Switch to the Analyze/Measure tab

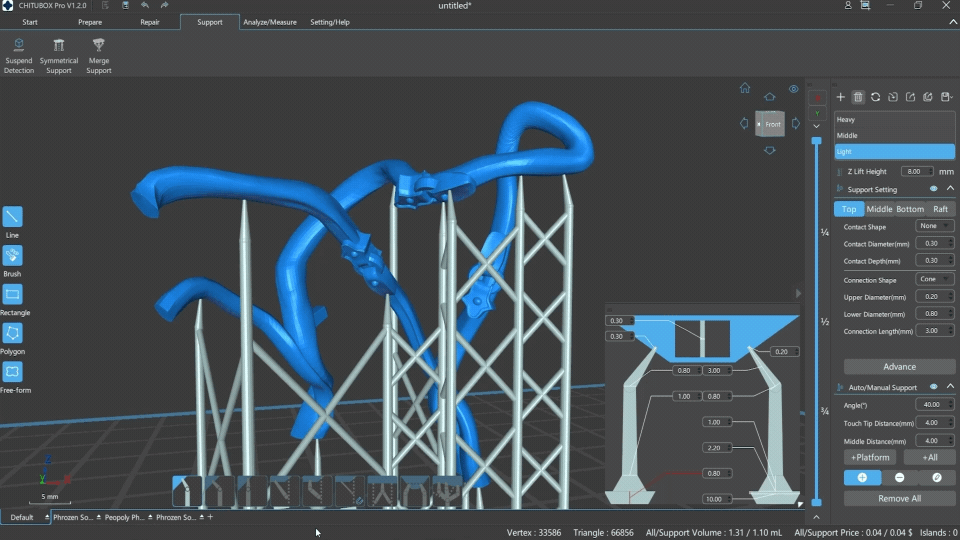[x=269, y=22]
